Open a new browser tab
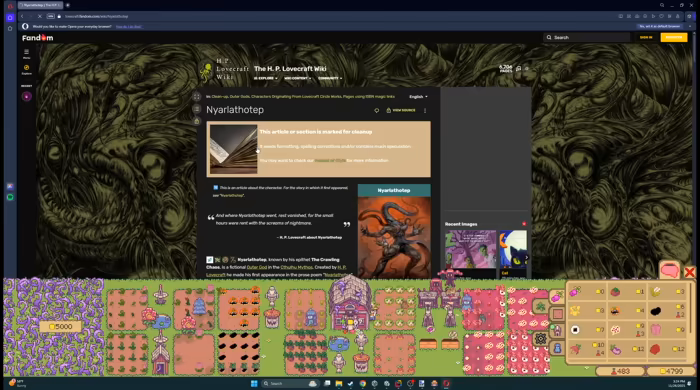 pyautogui.click(x=68, y=5)
